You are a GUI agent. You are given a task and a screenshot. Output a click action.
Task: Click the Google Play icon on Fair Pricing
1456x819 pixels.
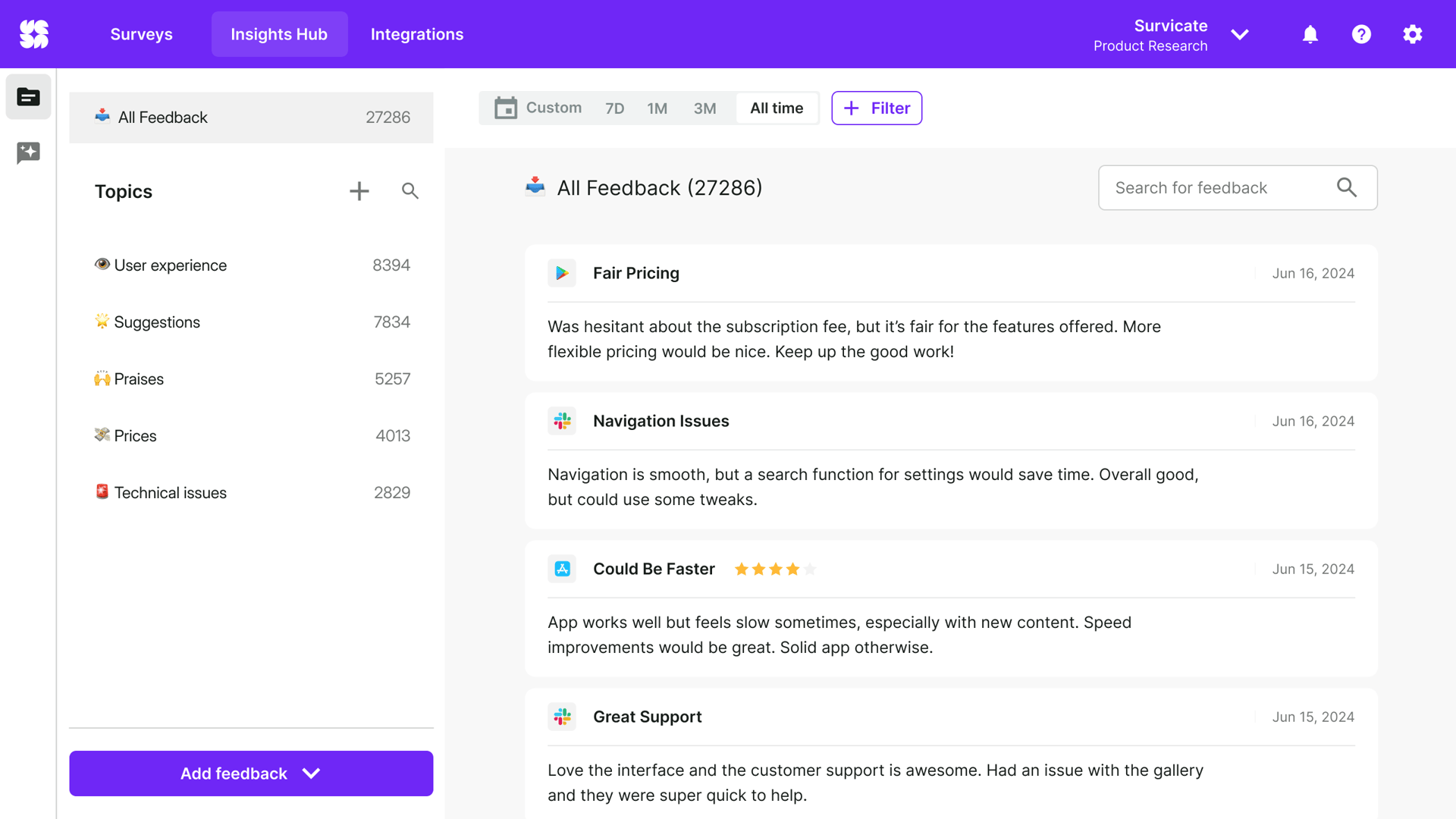[x=562, y=273]
